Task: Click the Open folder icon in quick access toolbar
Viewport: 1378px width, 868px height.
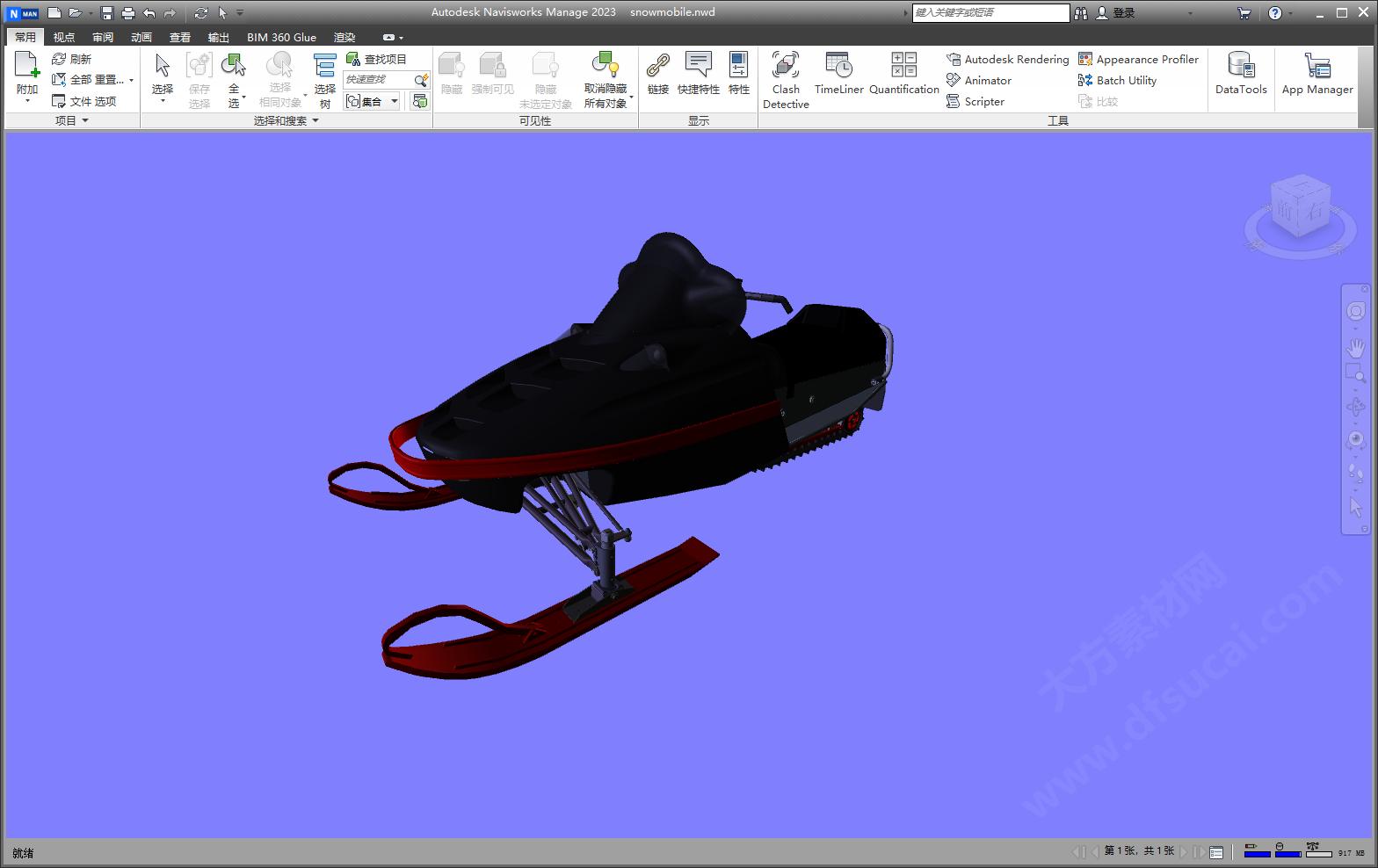Action: [x=76, y=13]
